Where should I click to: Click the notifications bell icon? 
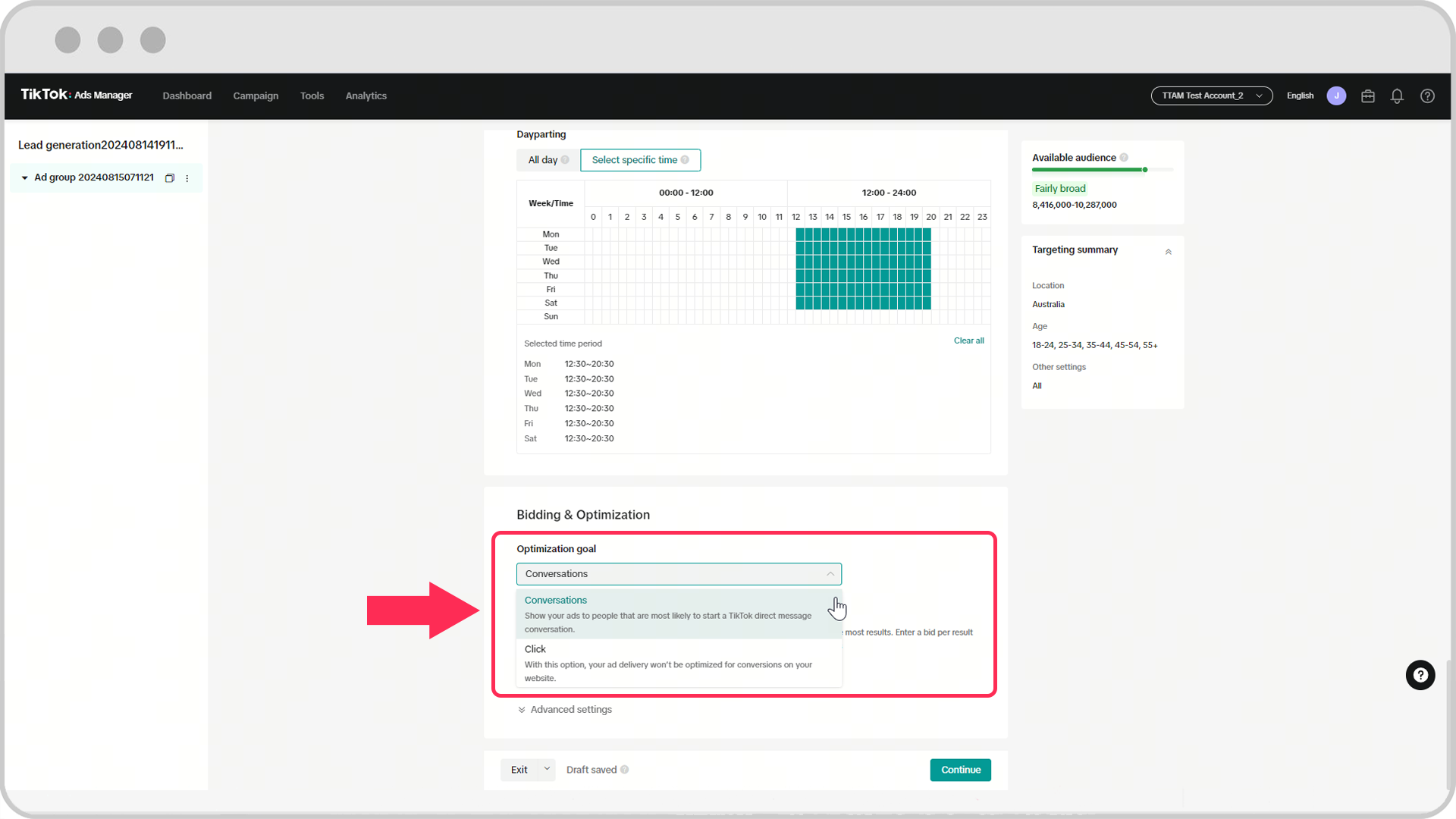(x=1398, y=95)
